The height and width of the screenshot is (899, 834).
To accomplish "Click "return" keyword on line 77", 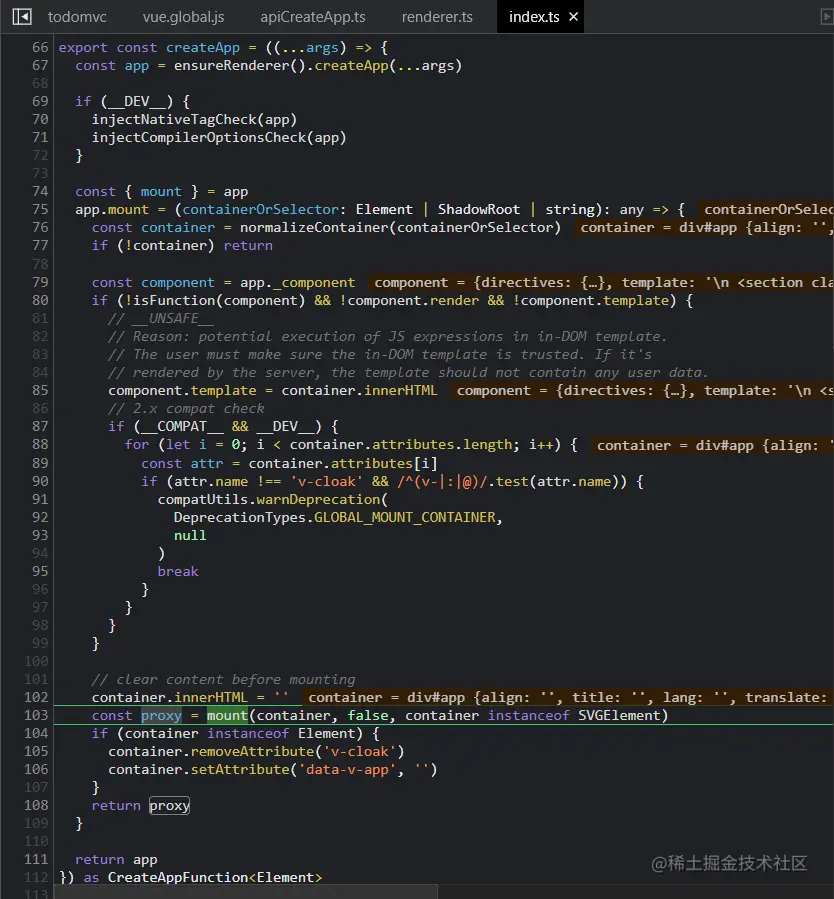I will (248, 245).
